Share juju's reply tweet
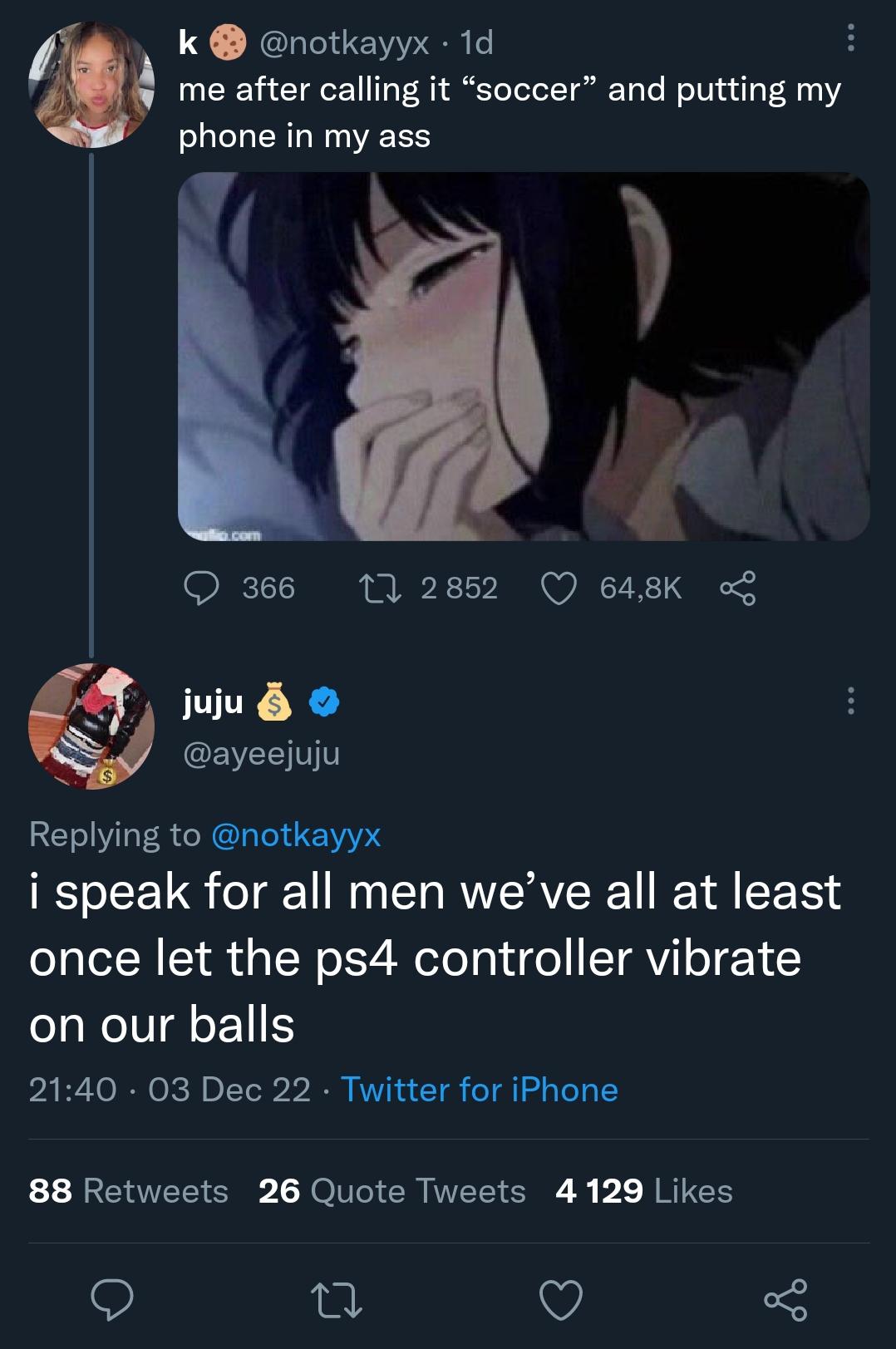Image resolution: width=896 pixels, height=1349 pixels. click(785, 1300)
